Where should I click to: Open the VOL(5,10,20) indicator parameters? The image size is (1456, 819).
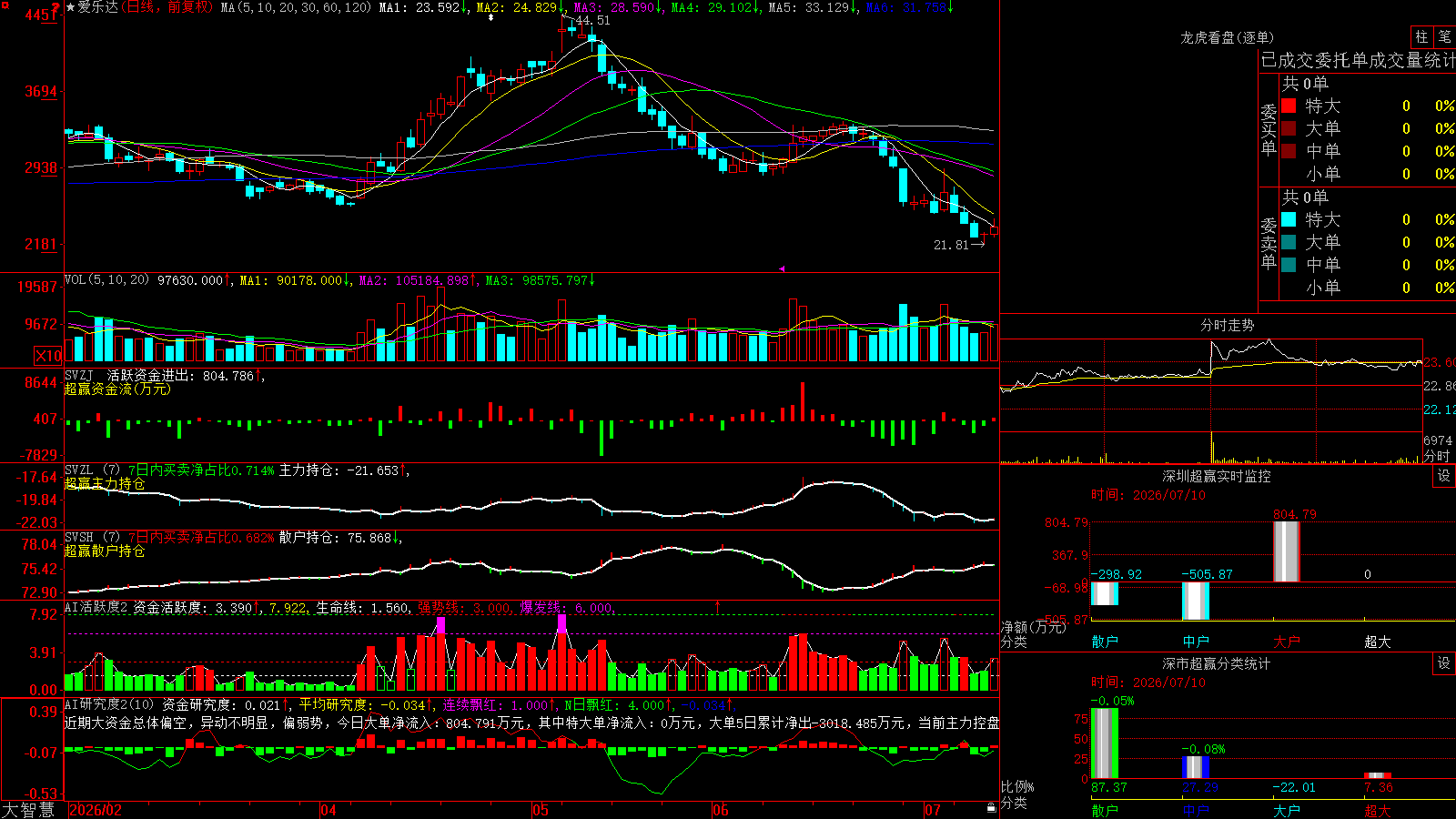click(107, 280)
